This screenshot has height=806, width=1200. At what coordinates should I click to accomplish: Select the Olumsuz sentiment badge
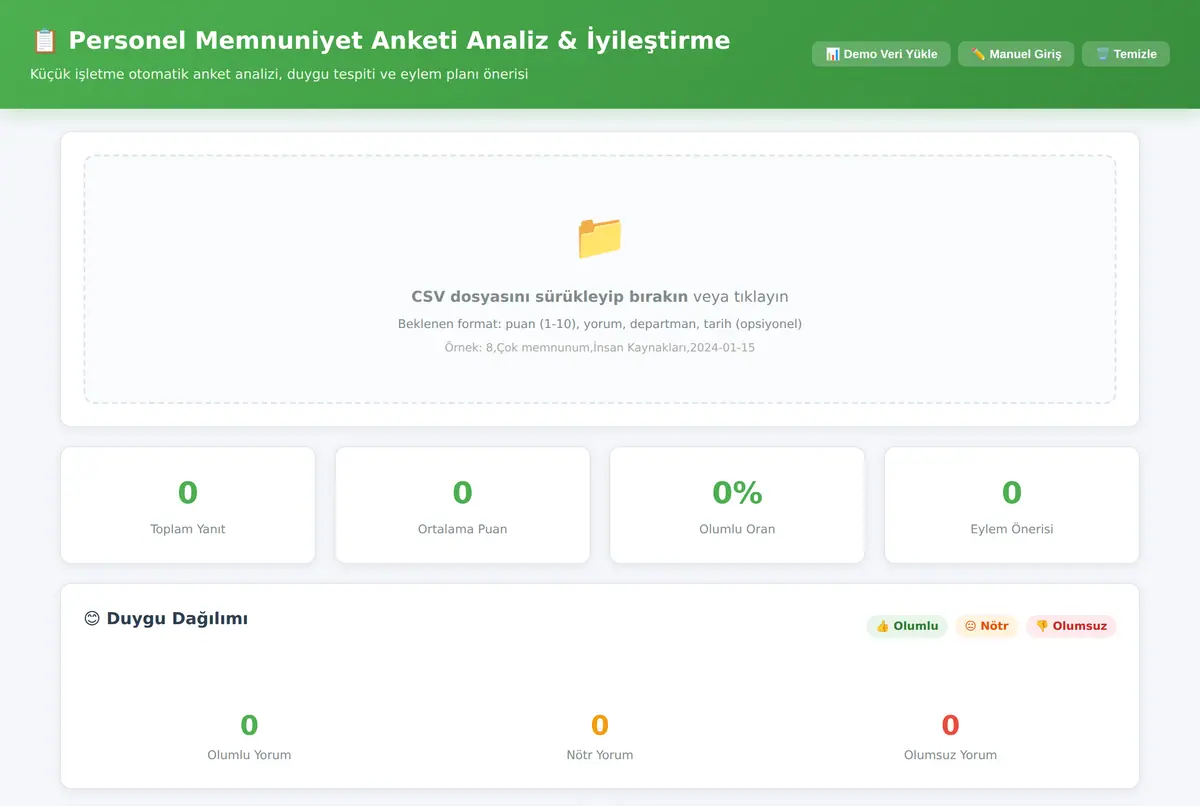(1071, 626)
